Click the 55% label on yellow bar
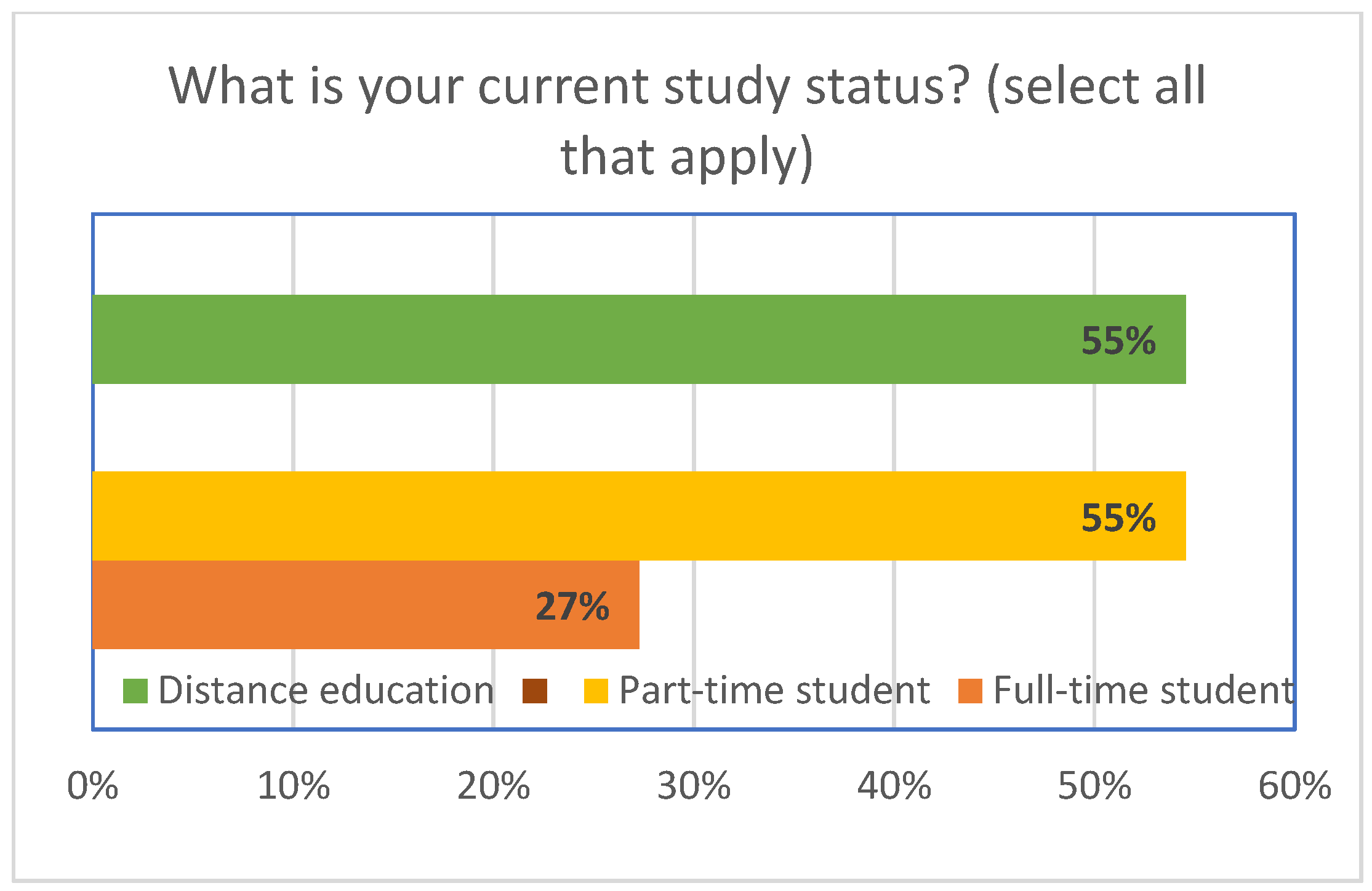 [x=1118, y=517]
